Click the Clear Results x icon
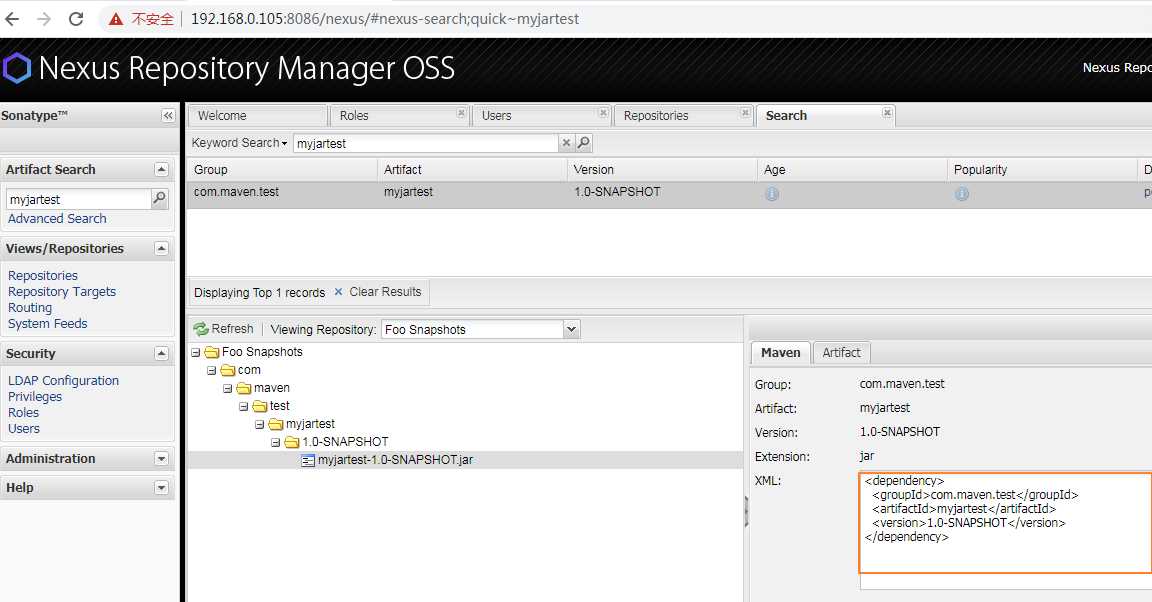This screenshot has height=602, width=1152. pyautogui.click(x=338, y=292)
